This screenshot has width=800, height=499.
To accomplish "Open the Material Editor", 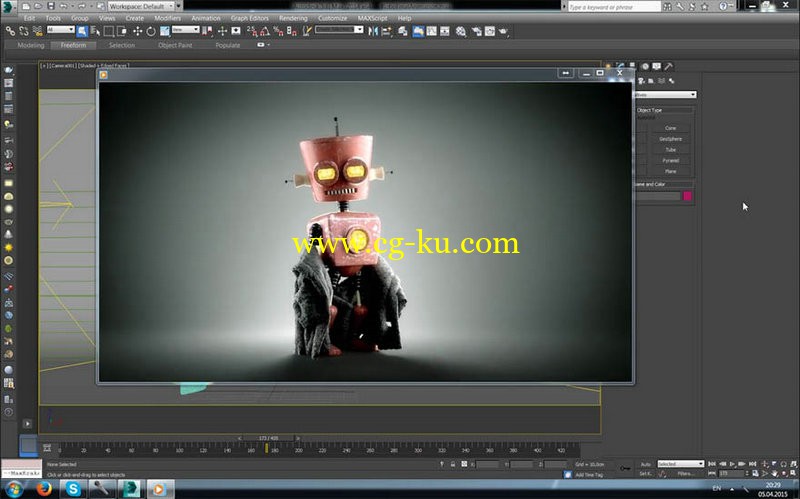I will [461, 31].
